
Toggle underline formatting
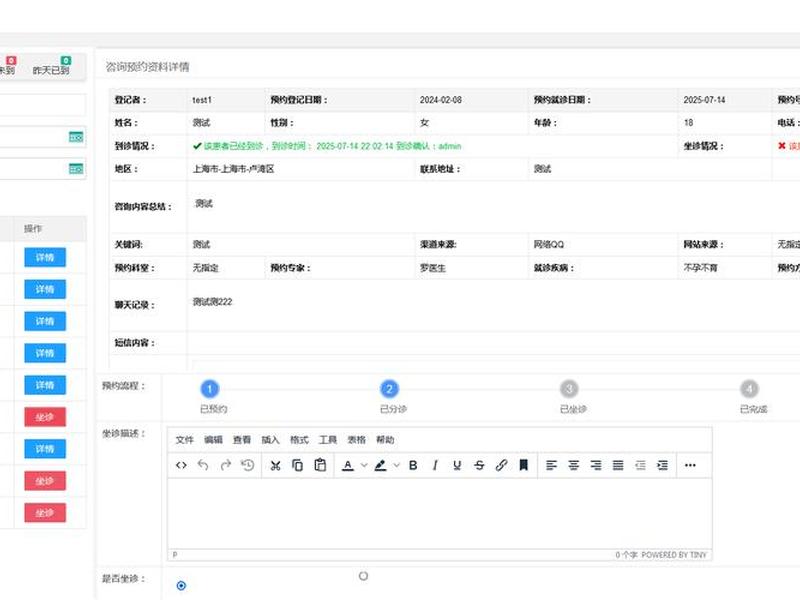tap(457, 465)
